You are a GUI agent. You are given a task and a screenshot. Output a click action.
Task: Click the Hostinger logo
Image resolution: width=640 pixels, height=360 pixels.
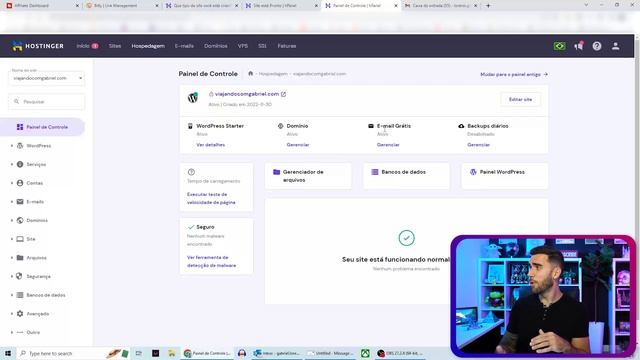point(37,46)
